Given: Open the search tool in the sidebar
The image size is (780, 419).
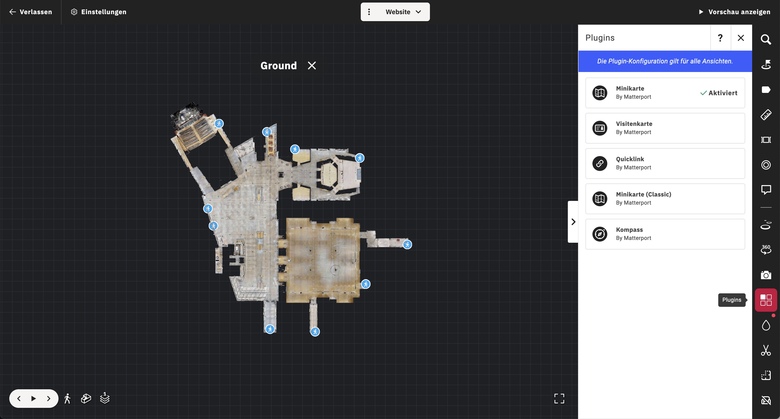Looking at the screenshot, I should click(x=766, y=39).
